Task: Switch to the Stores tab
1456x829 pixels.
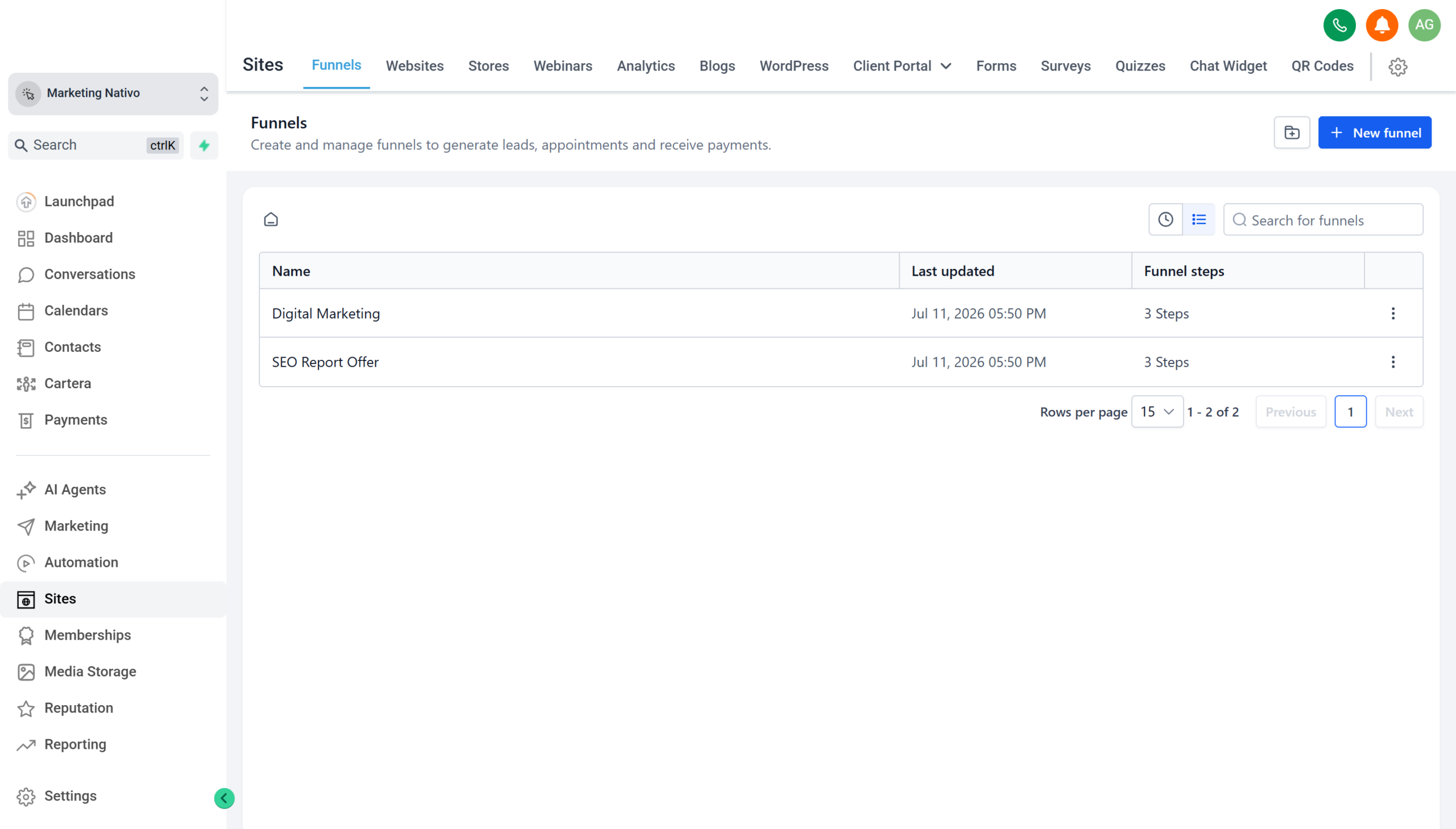Action: point(489,66)
